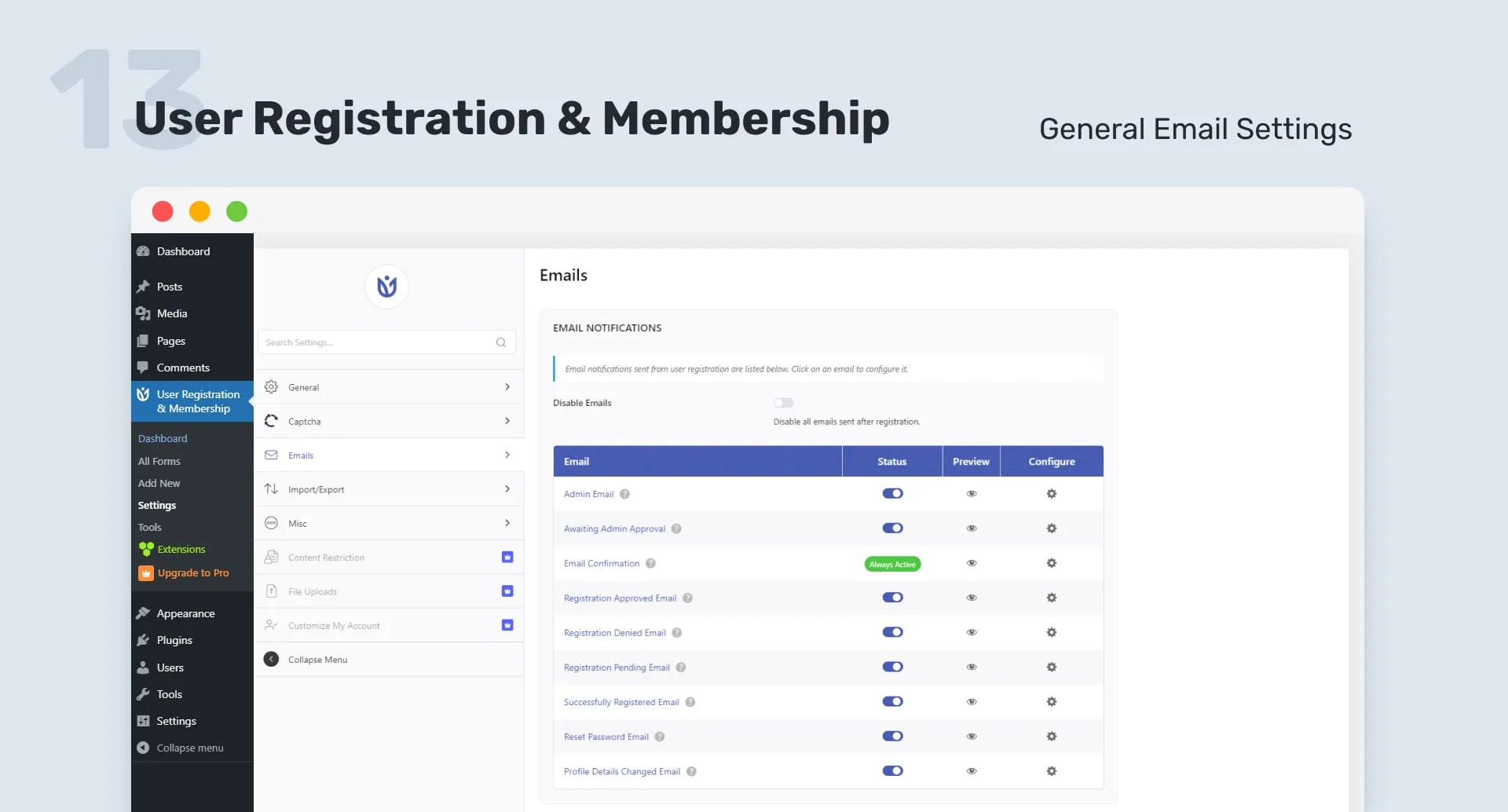Click the Collapse Menu arrow icon
Screen dimensions: 1508x812
point(271,659)
